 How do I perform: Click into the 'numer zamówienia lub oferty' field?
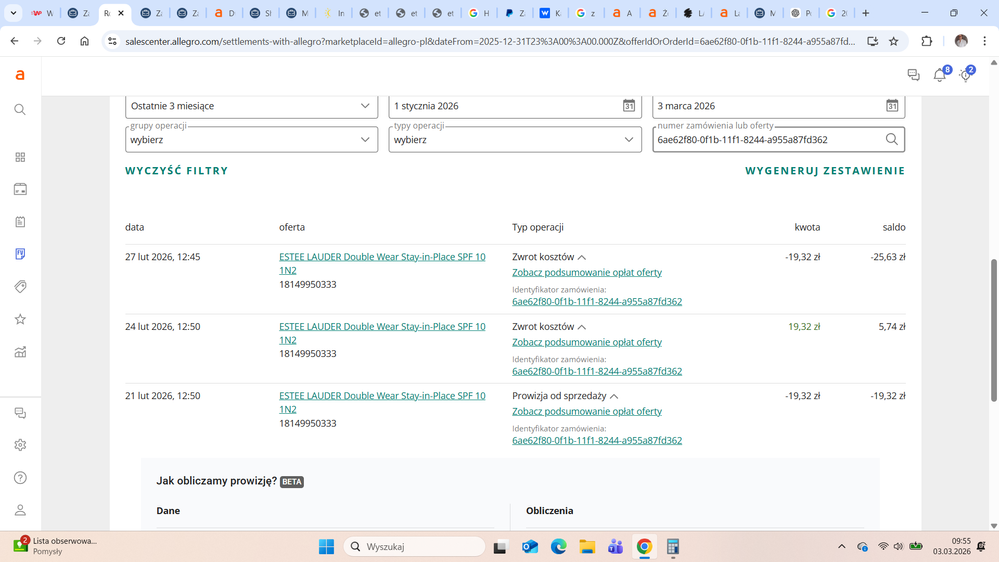point(765,140)
